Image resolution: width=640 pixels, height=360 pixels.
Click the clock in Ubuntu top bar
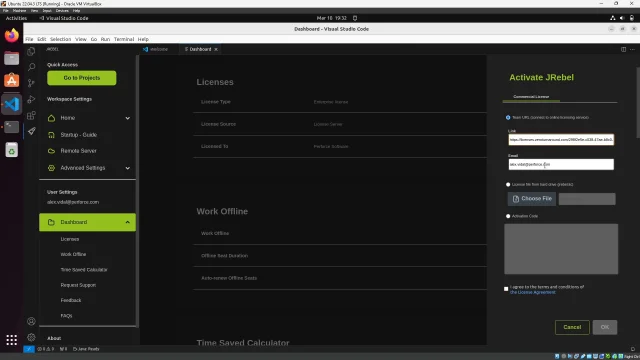(x=331, y=18)
